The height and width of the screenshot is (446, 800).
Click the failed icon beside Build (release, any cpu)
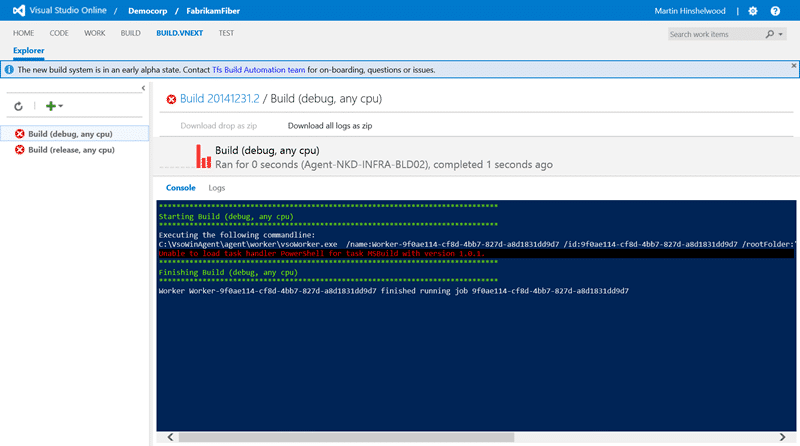tap(19, 150)
